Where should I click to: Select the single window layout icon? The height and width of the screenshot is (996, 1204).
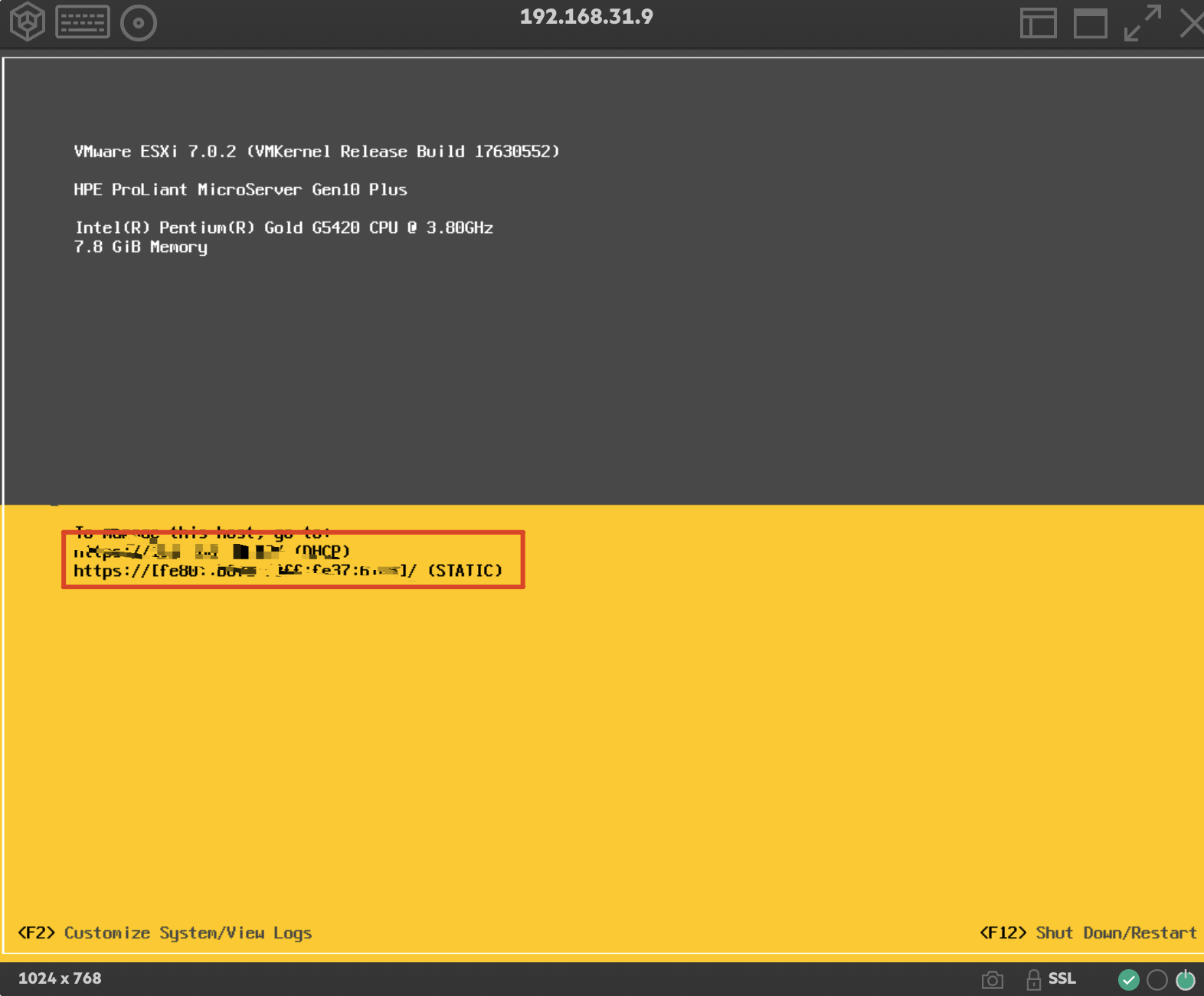(1091, 23)
